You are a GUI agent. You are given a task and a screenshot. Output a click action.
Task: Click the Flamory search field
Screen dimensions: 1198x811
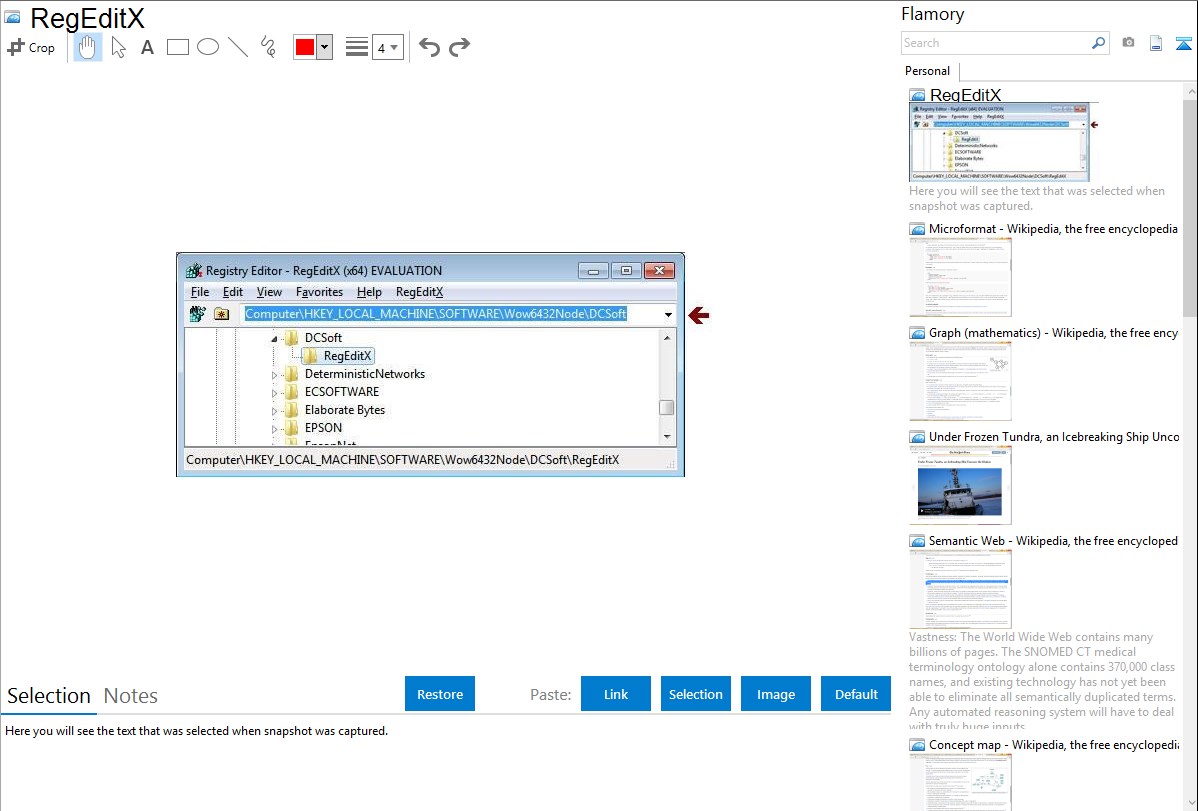(x=996, y=43)
